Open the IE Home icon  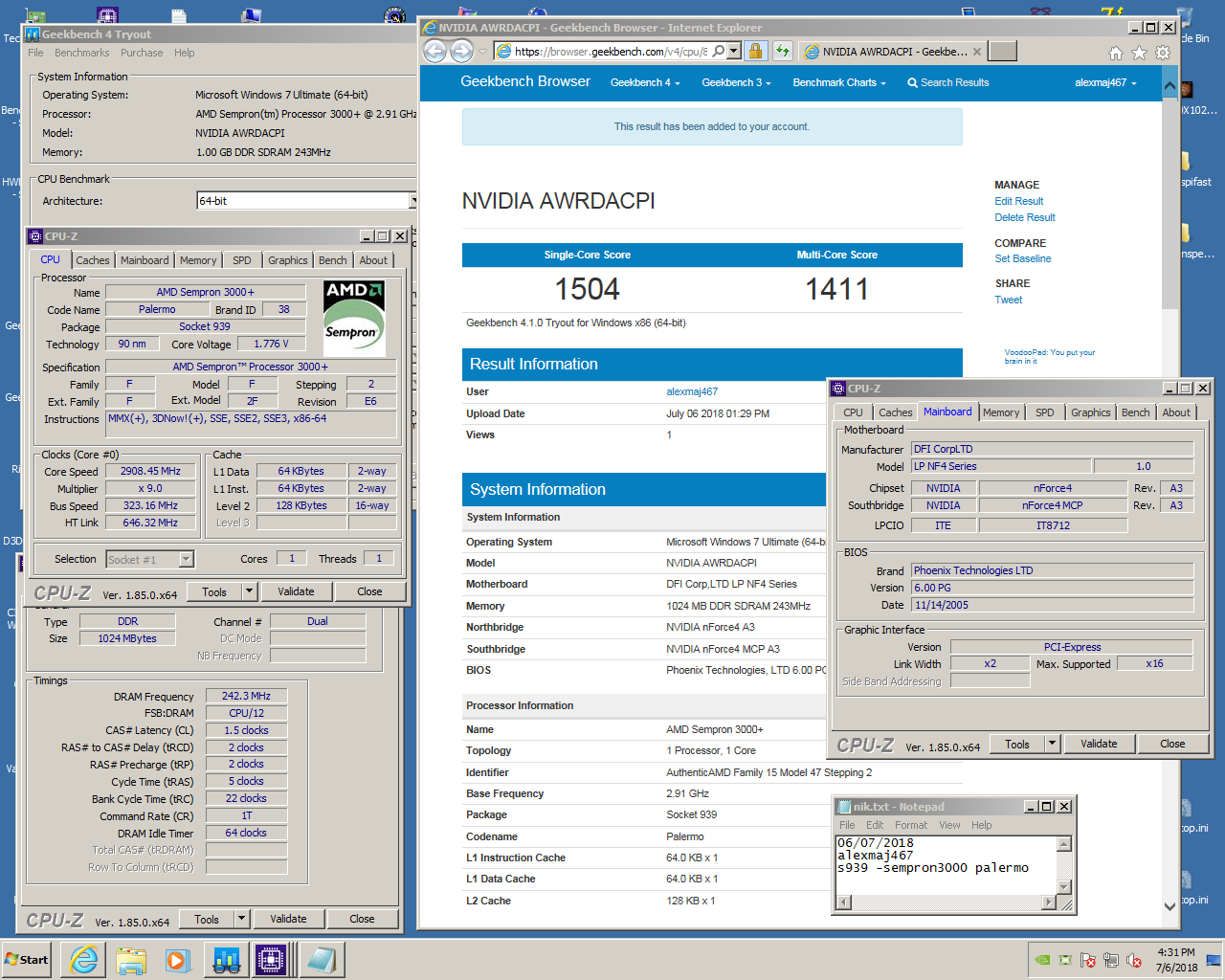tap(1116, 53)
